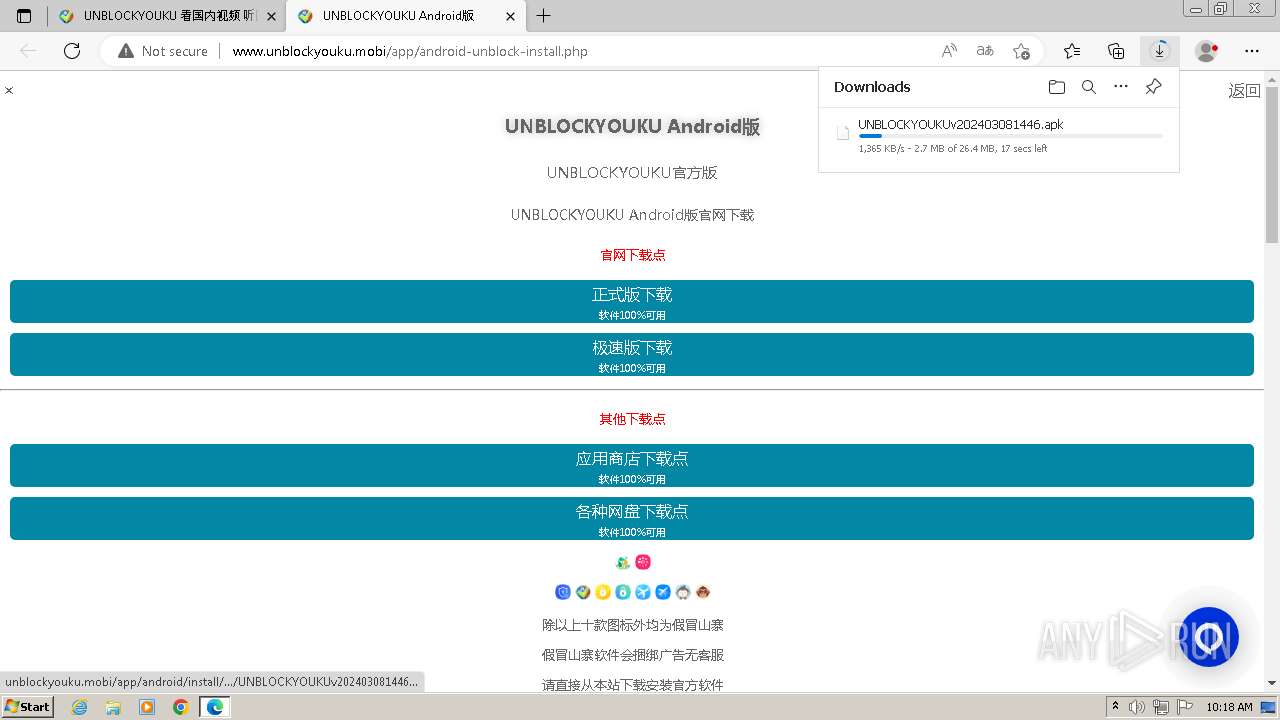Click the Downloads toolbar button

[1160, 51]
